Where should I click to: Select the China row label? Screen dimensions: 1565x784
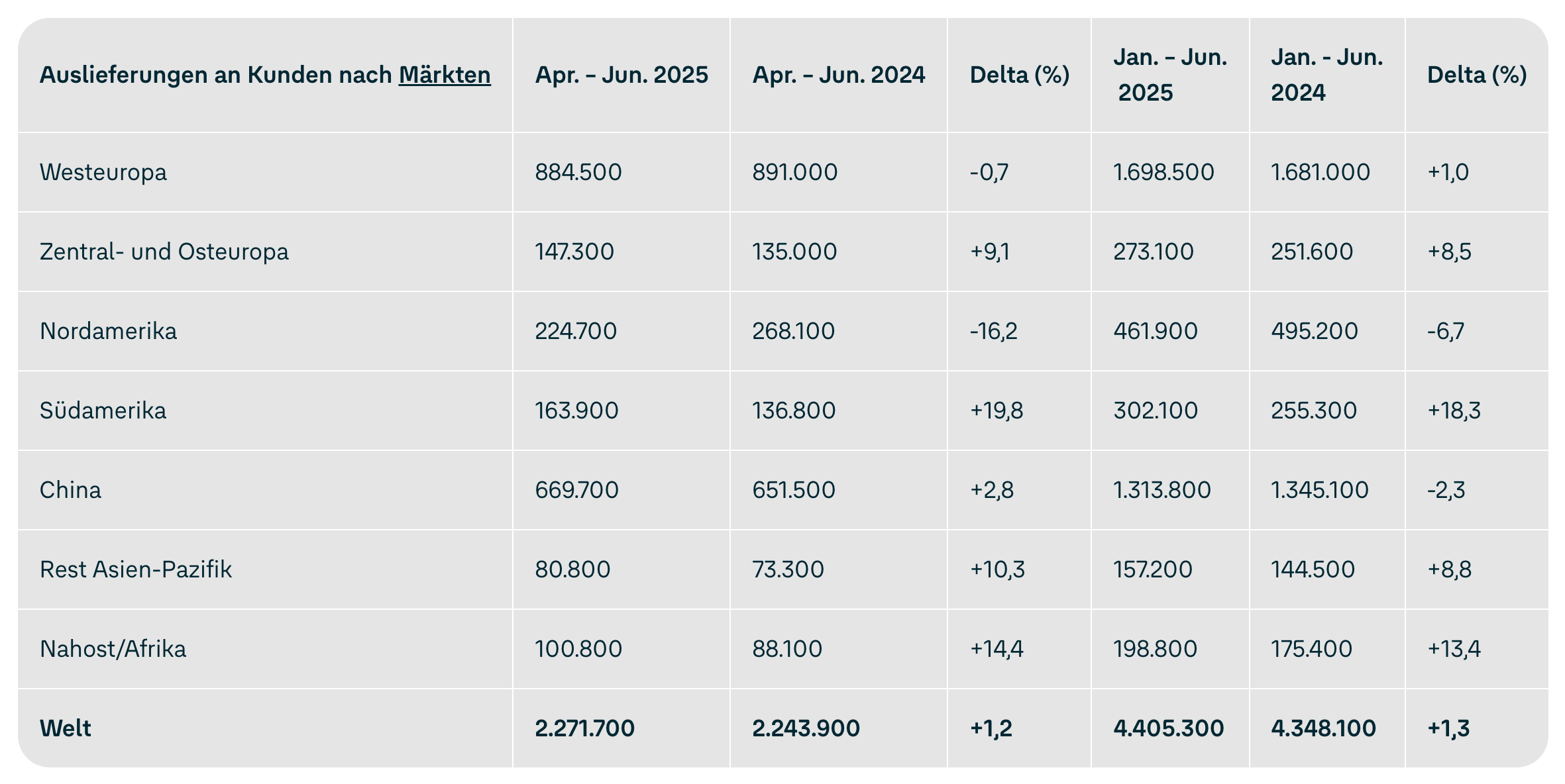pos(71,490)
